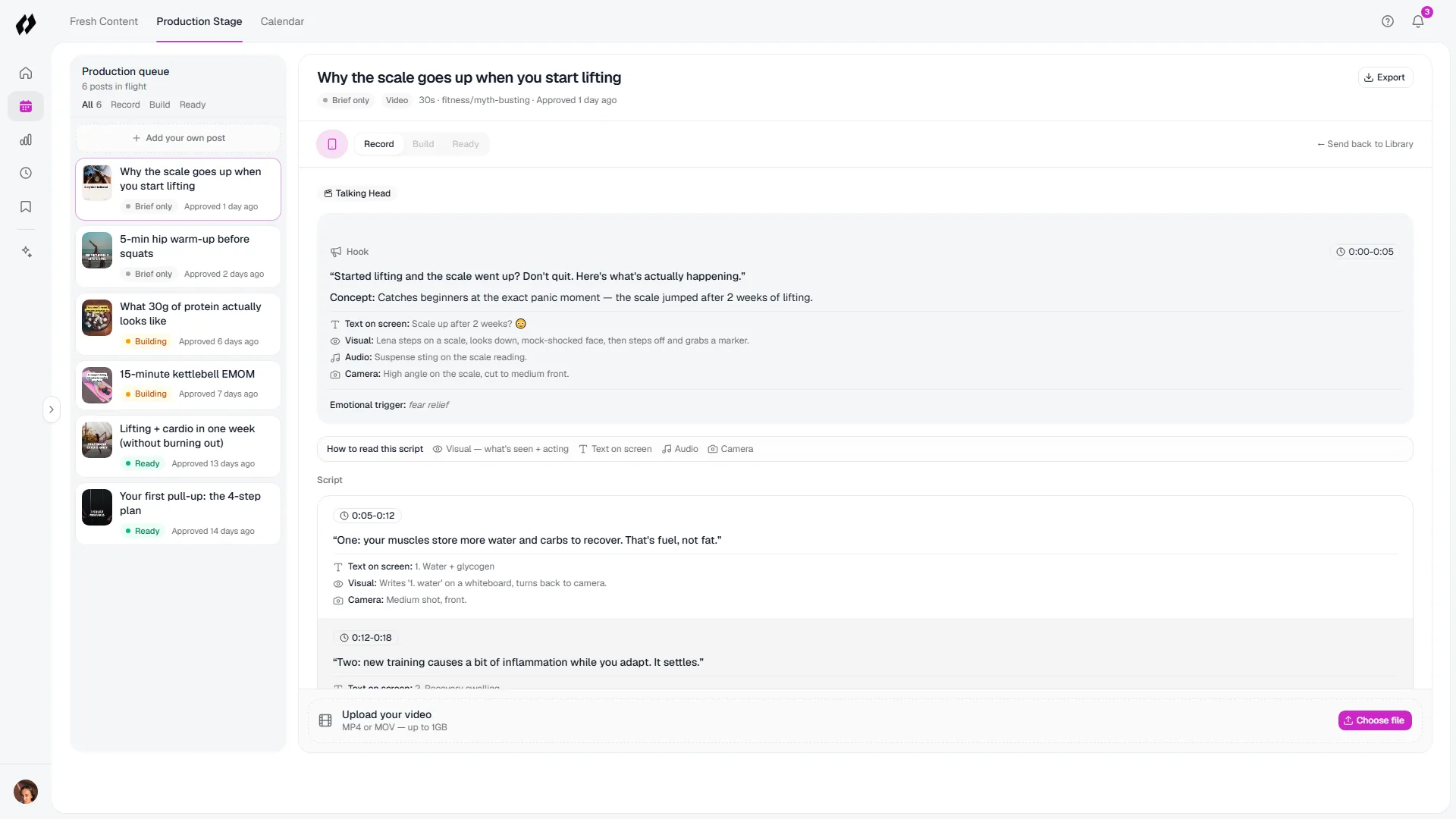Open the 15-minute kettlebell EMOM post thumbnail
Image resolution: width=1456 pixels, height=819 pixels.
point(97,385)
